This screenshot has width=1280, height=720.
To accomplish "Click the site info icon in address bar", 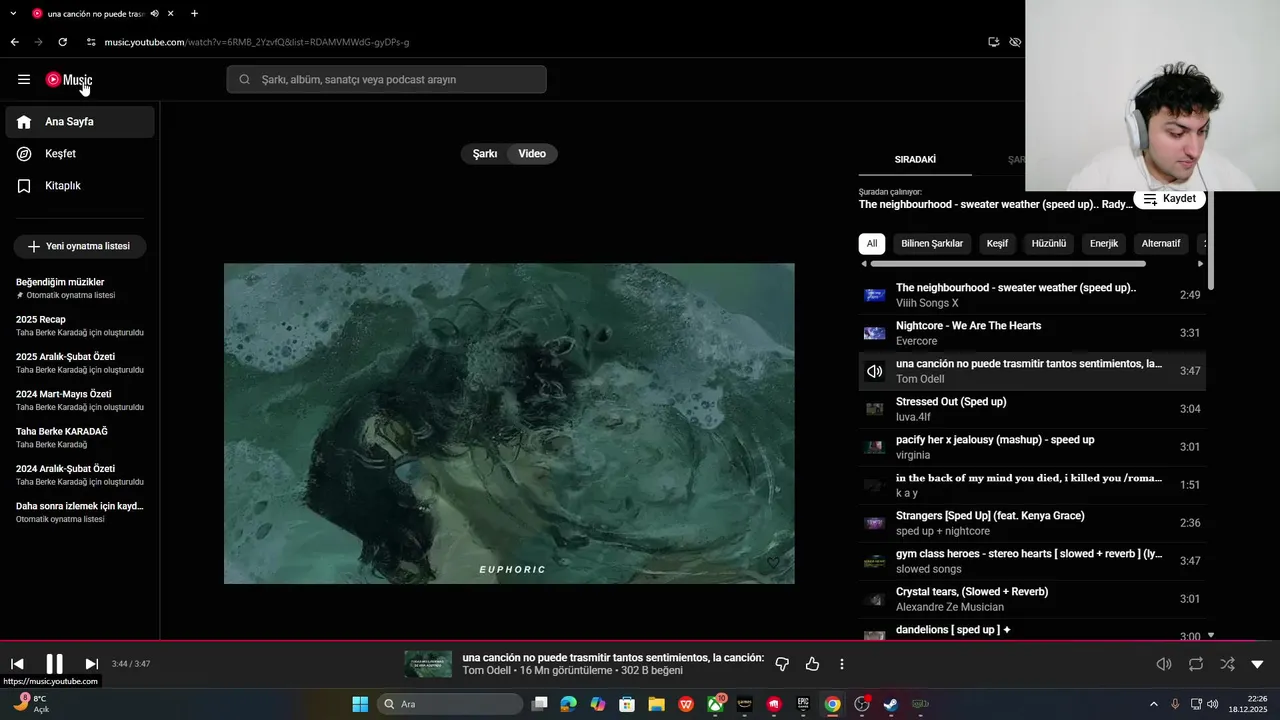I will (x=91, y=42).
